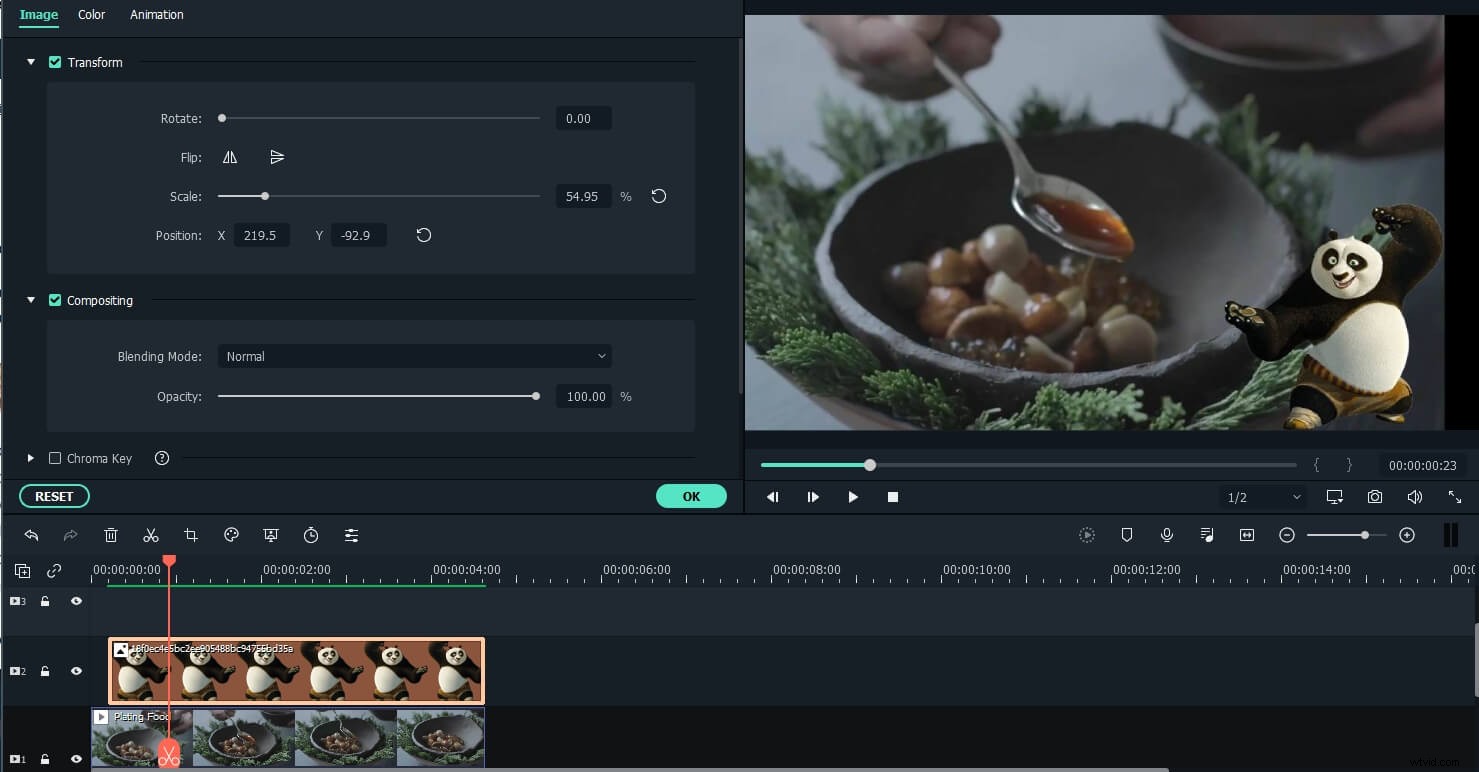1479x772 pixels.
Task: Toggle visibility of track 2
Action: pos(76,671)
